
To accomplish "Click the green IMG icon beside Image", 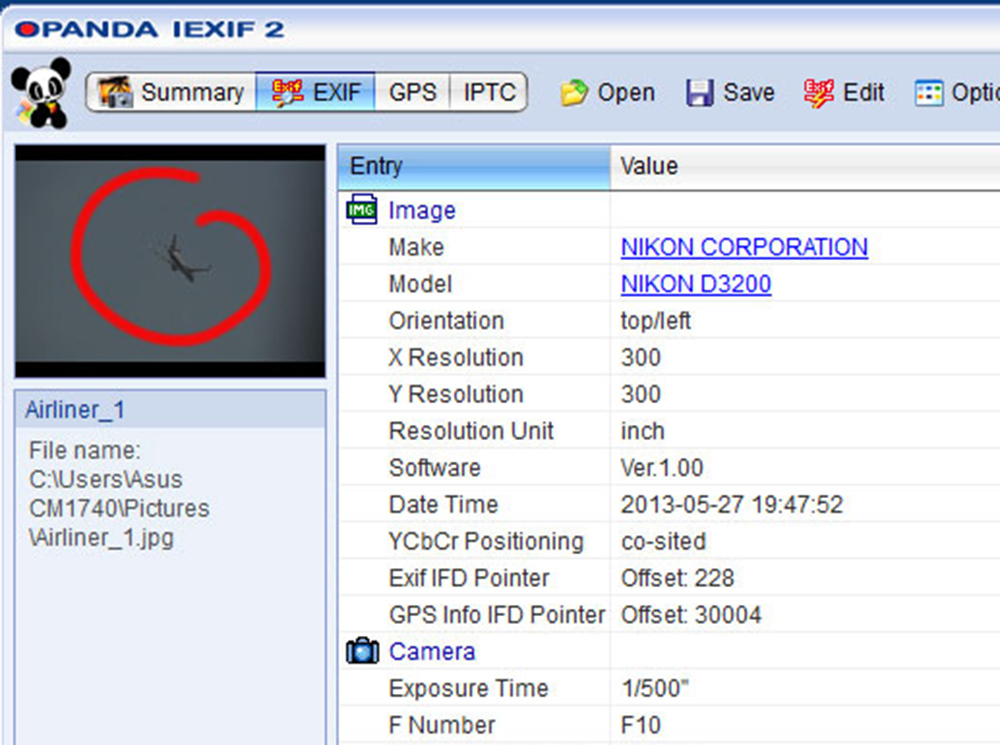I will 361,211.
